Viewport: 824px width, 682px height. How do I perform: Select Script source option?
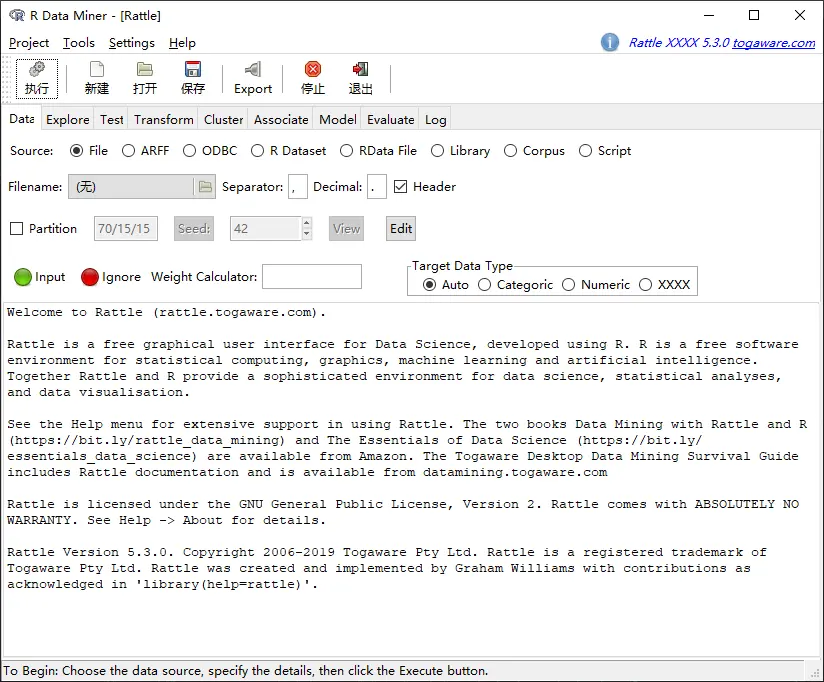click(585, 151)
